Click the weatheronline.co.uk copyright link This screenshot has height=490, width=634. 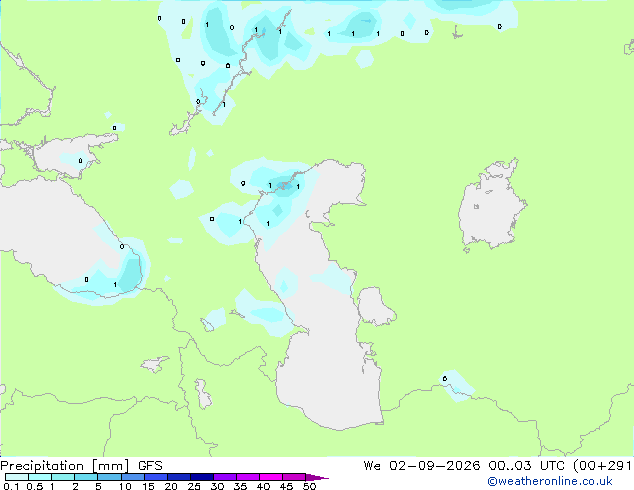pos(550,481)
